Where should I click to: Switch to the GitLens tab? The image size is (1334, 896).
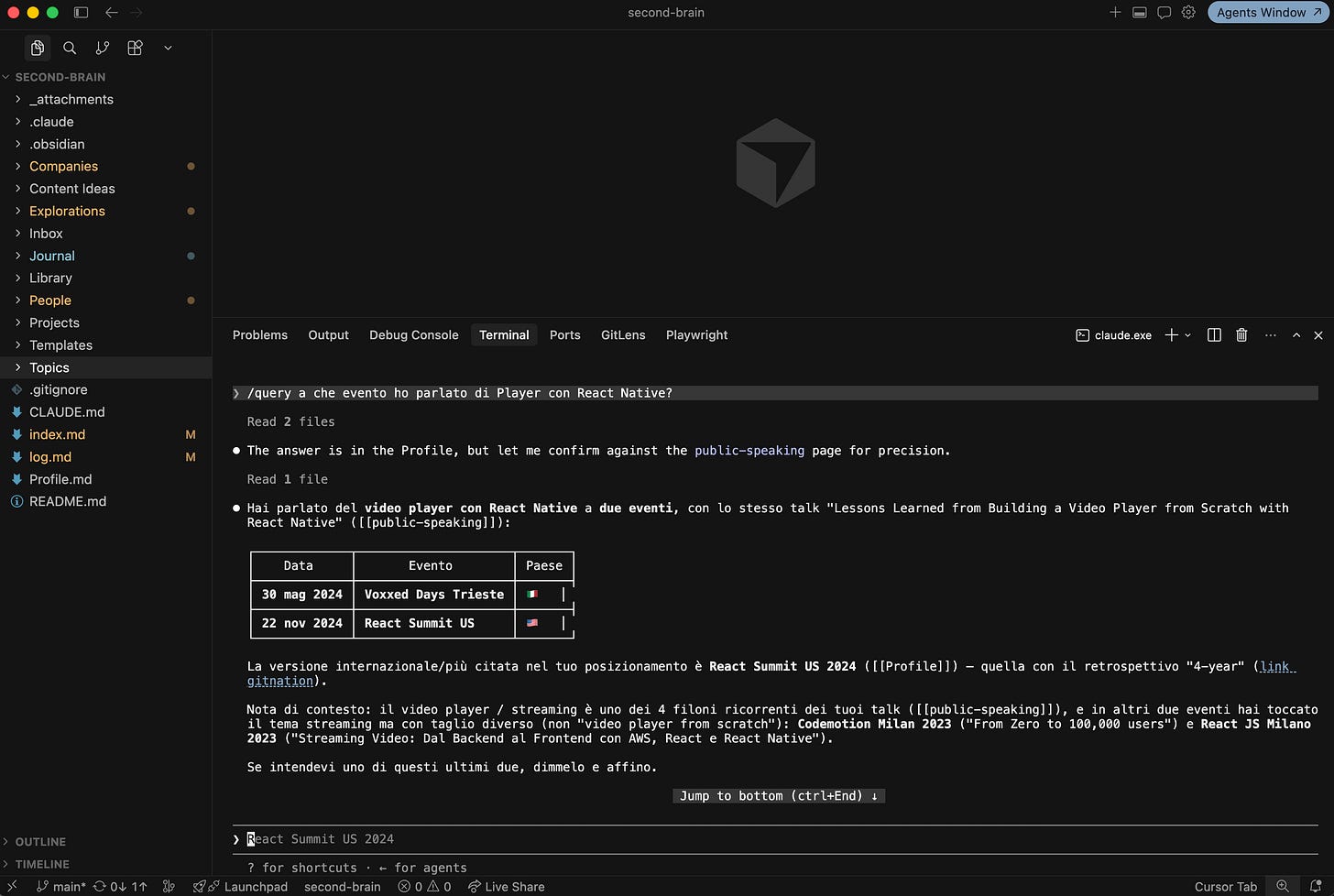pyautogui.click(x=623, y=335)
